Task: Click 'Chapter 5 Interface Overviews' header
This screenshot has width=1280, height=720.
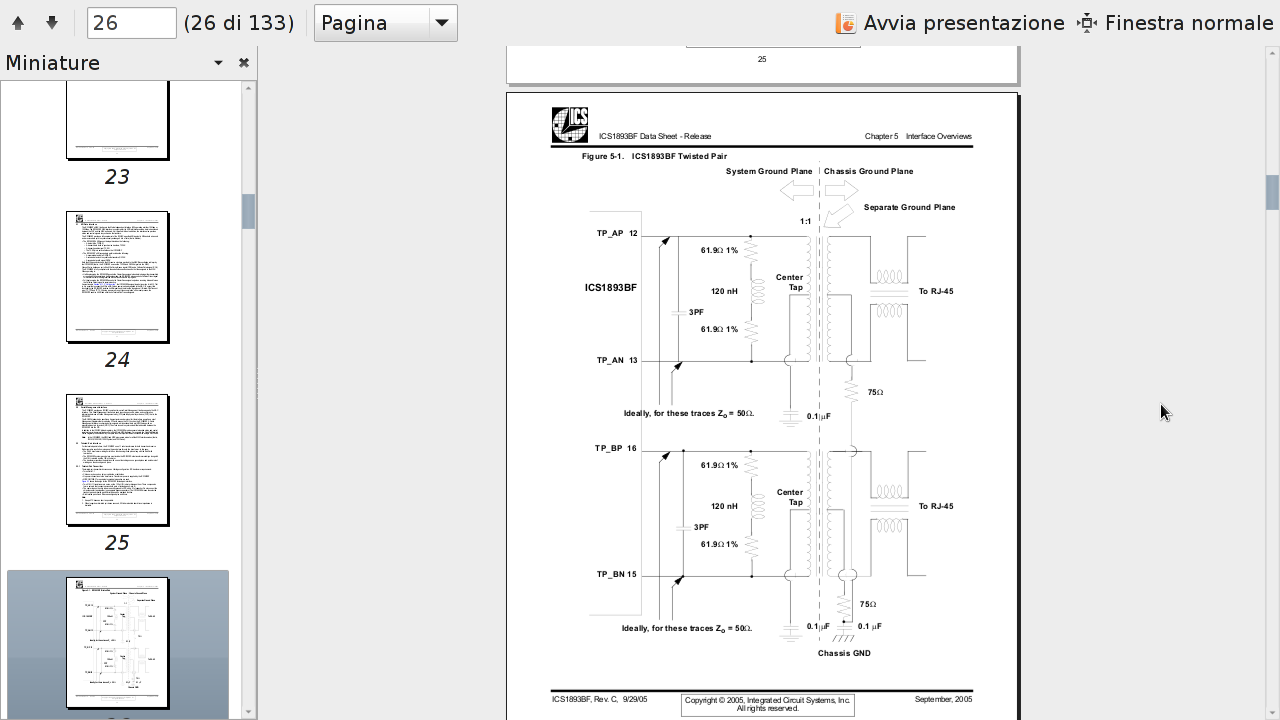Action: (x=918, y=136)
